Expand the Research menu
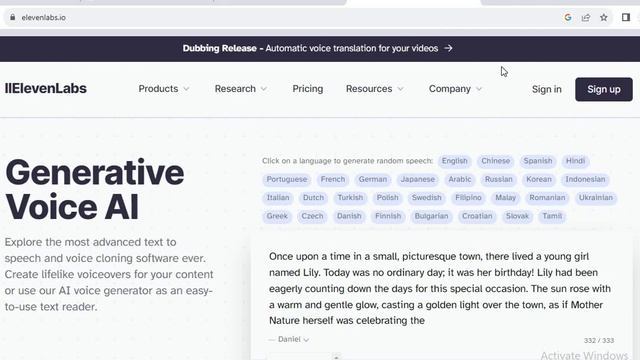 coord(240,89)
